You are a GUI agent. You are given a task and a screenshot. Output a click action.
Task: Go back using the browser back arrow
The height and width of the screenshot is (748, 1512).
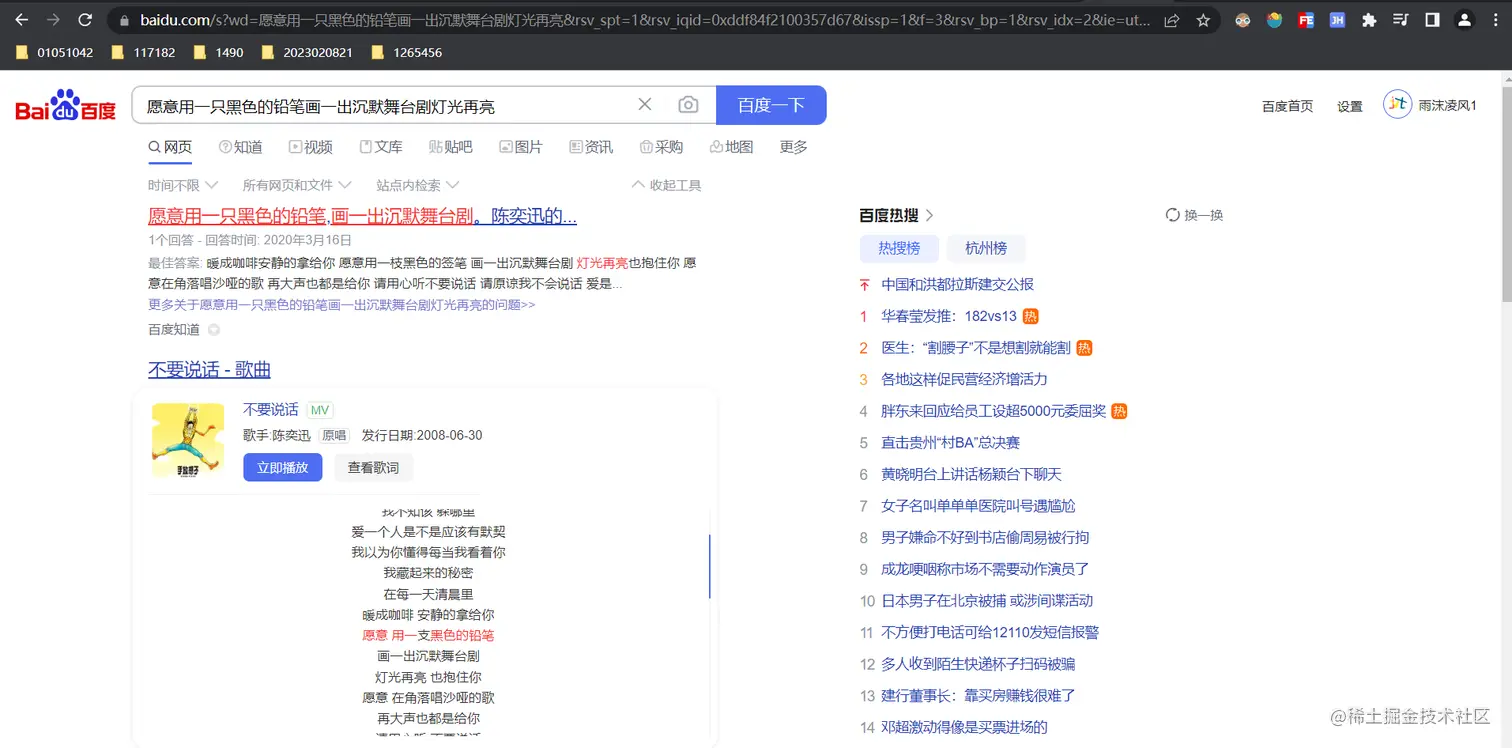(x=22, y=20)
